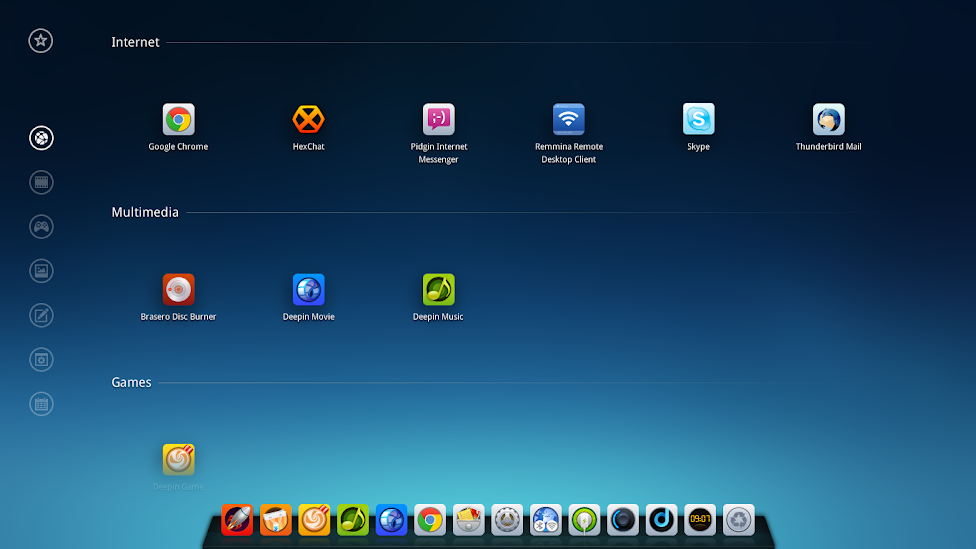Open network and Bluetooth icon in dock
This screenshot has width=976, height=549.
[x=546, y=520]
